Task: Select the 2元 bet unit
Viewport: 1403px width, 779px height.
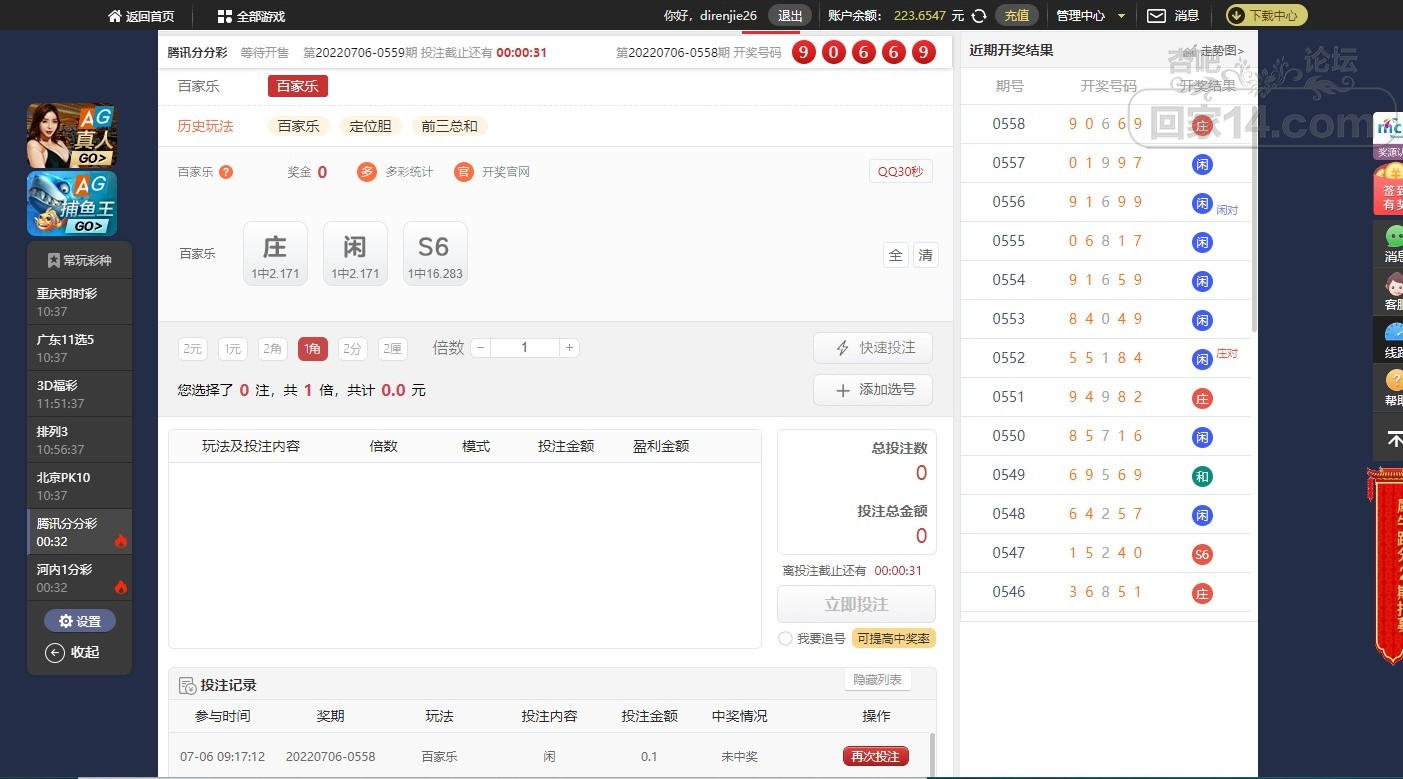Action: point(193,348)
